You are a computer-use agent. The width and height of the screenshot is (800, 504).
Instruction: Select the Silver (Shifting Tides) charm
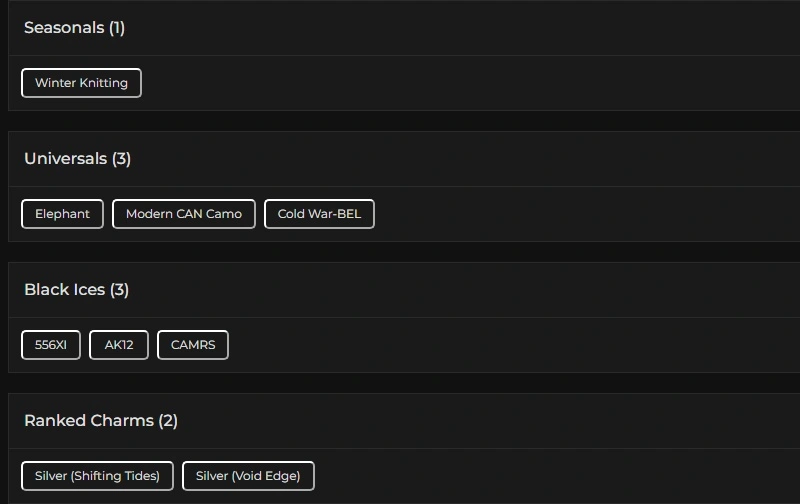97,476
